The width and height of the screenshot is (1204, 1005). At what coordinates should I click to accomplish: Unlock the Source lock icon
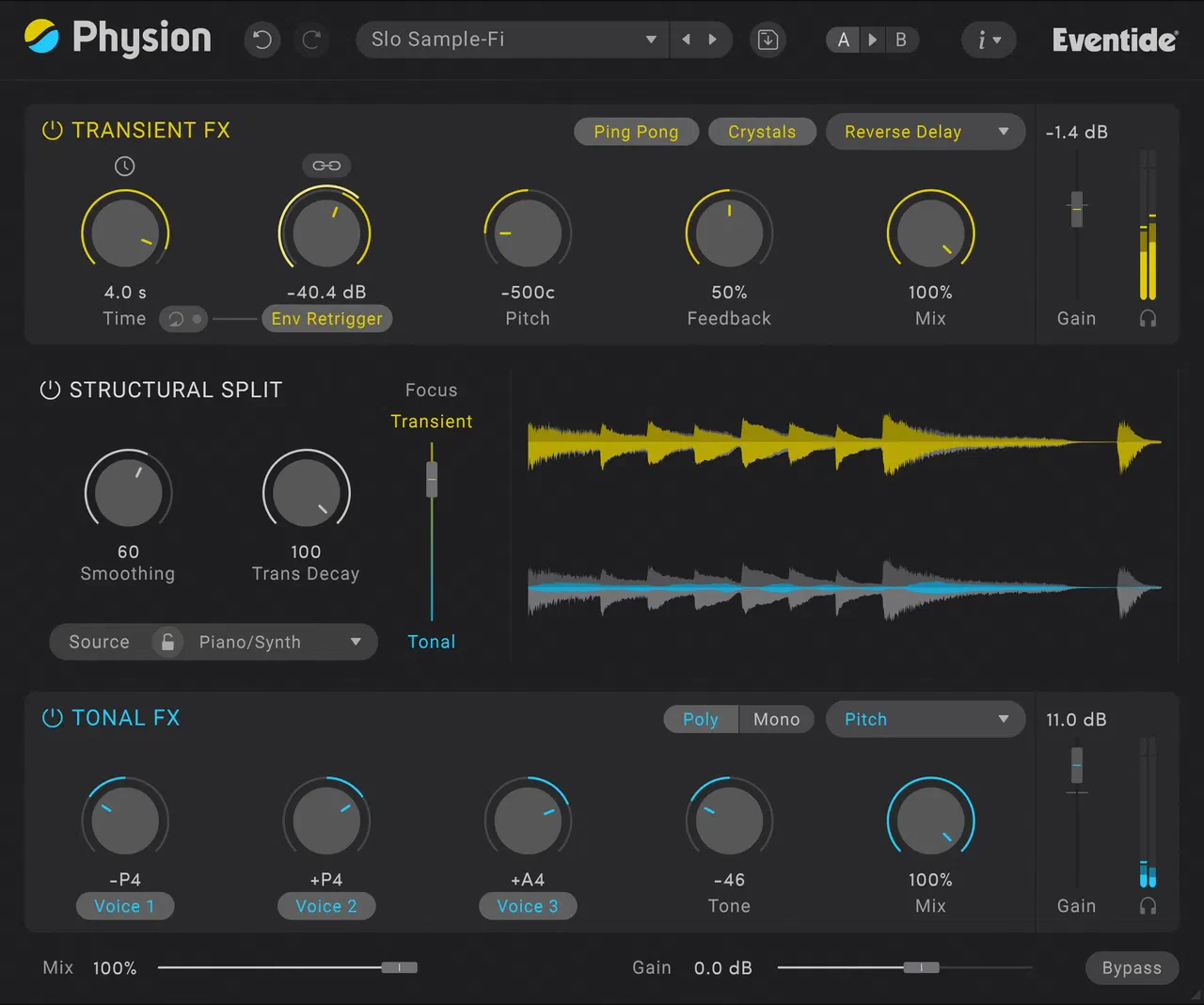(x=167, y=642)
